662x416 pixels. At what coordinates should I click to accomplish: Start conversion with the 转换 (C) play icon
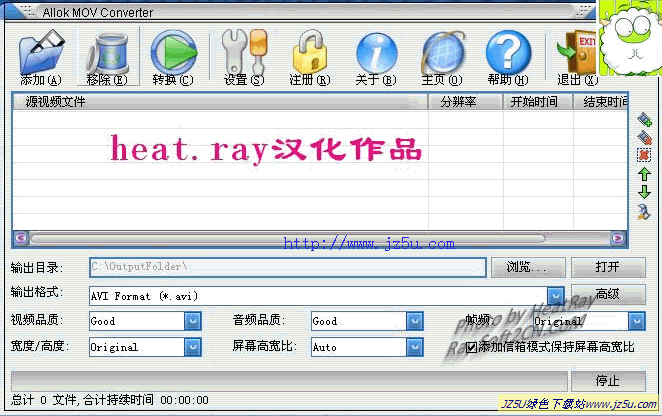[174, 52]
